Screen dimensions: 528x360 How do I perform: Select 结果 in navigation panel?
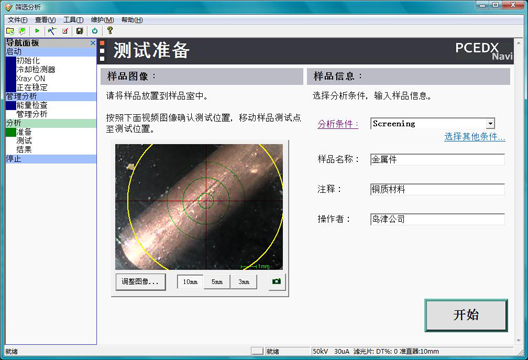[24, 149]
